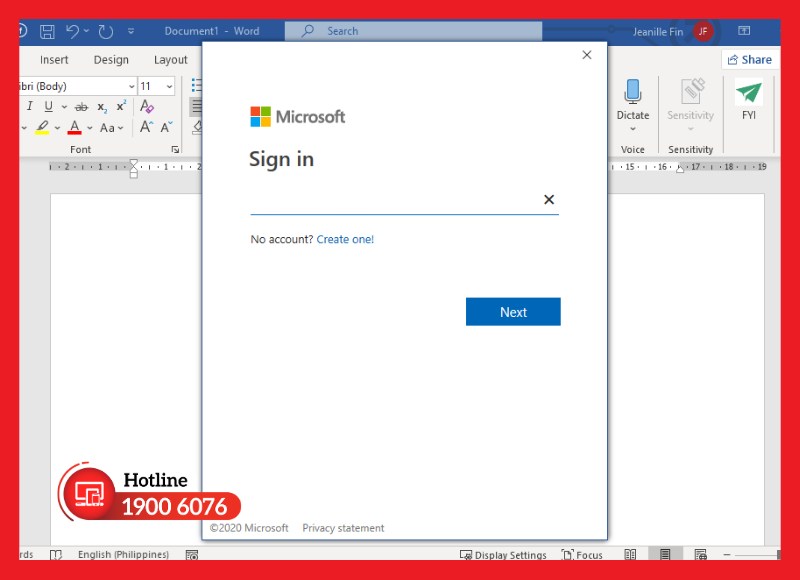
Task: Open the Undo history dropdown arrow
Action: 86,31
